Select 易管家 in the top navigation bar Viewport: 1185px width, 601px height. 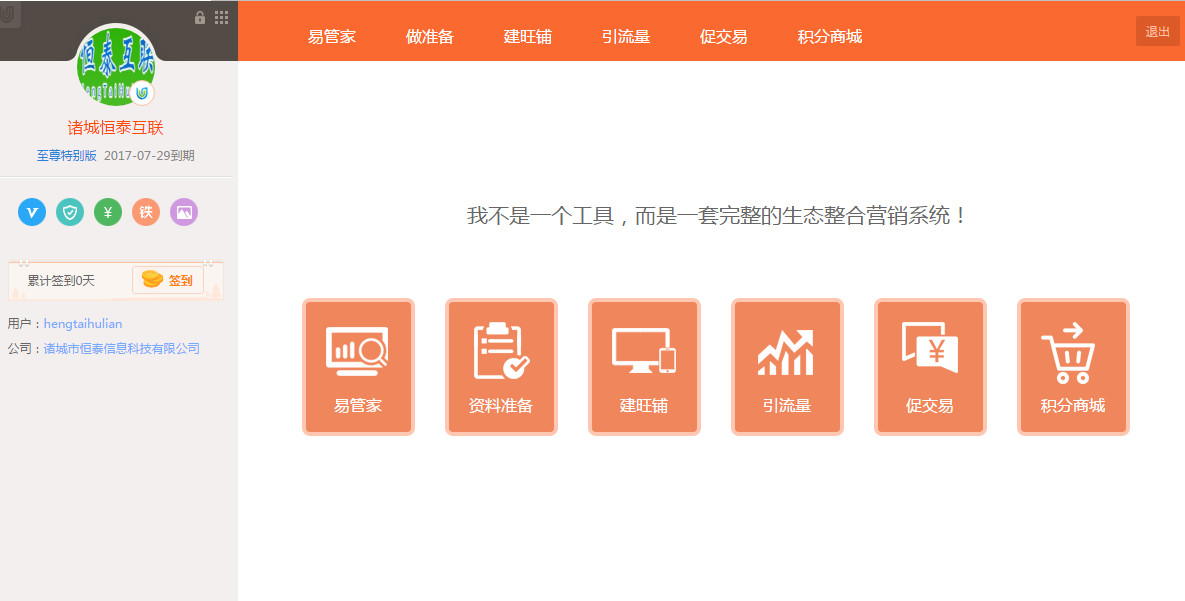(332, 37)
